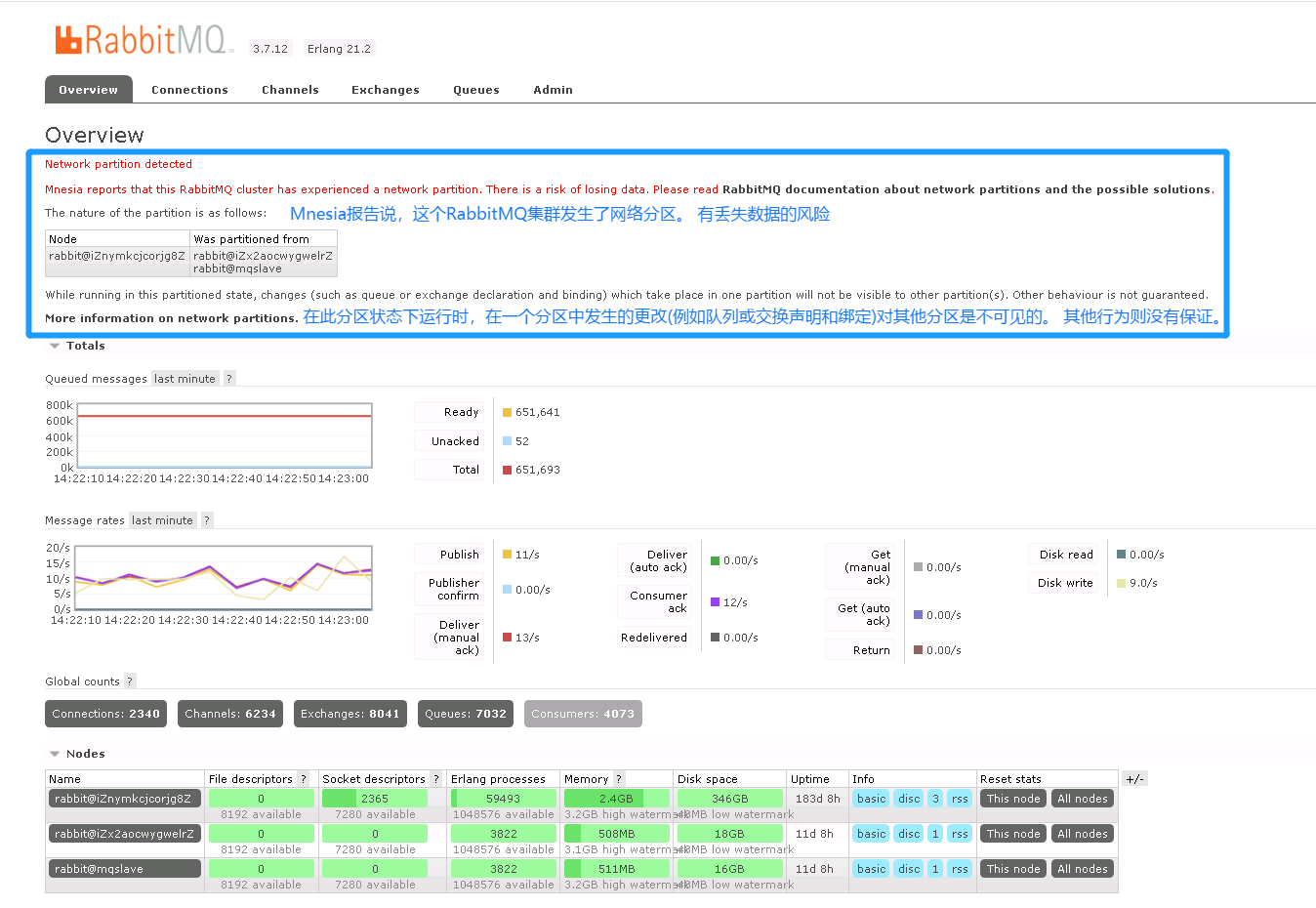The height and width of the screenshot is (908, 1316).
Task: Click This node reset for rabbit@iZx2aocwygwelrZ
Action: pyautogui.click(x=1013, y=834)
